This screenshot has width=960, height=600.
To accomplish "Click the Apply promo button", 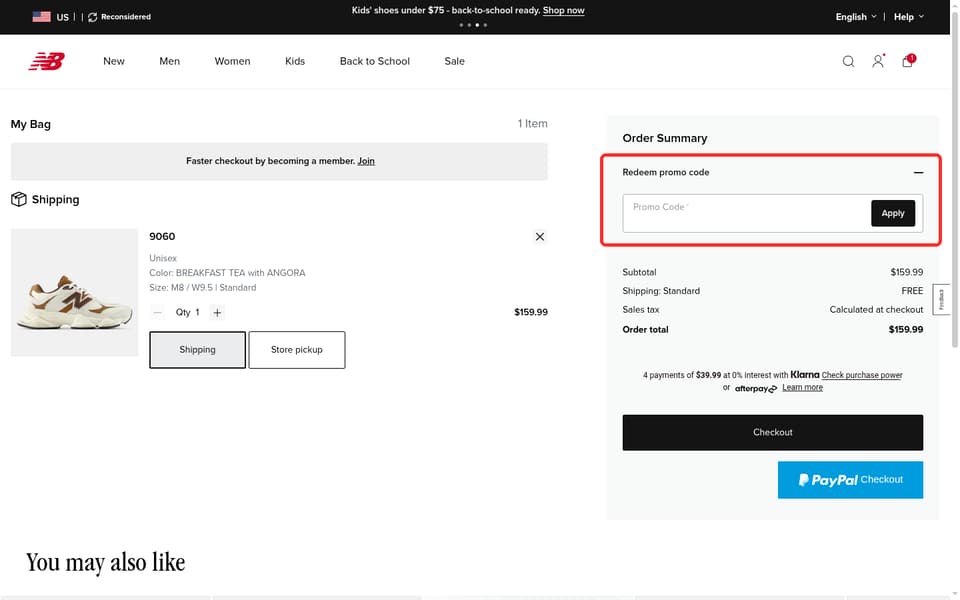I will tap(893, 213).
